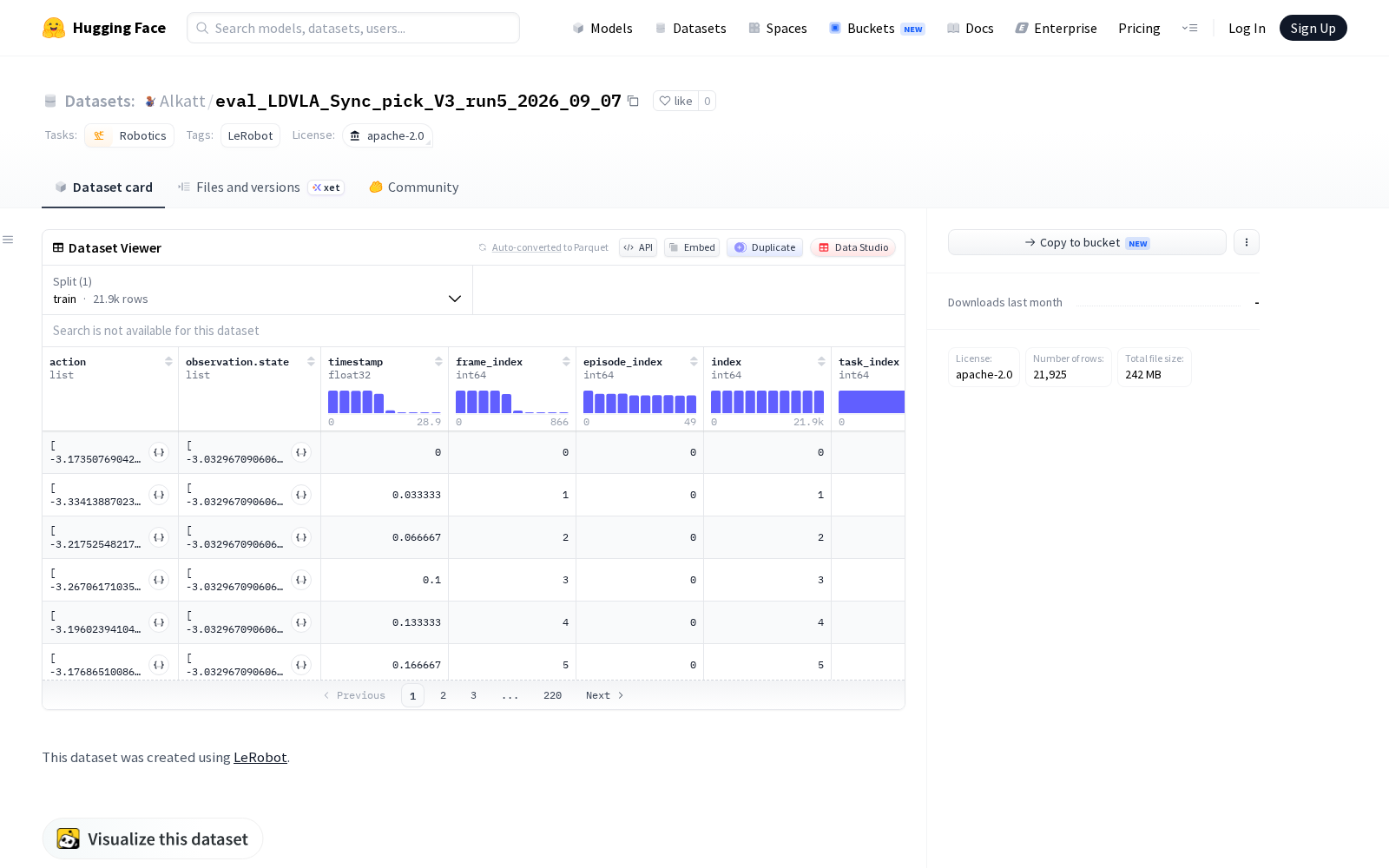This screenshot has height=868, width=1389.
Task: Expand action cell starting -3.21752548217
Action: pos(159,537)
